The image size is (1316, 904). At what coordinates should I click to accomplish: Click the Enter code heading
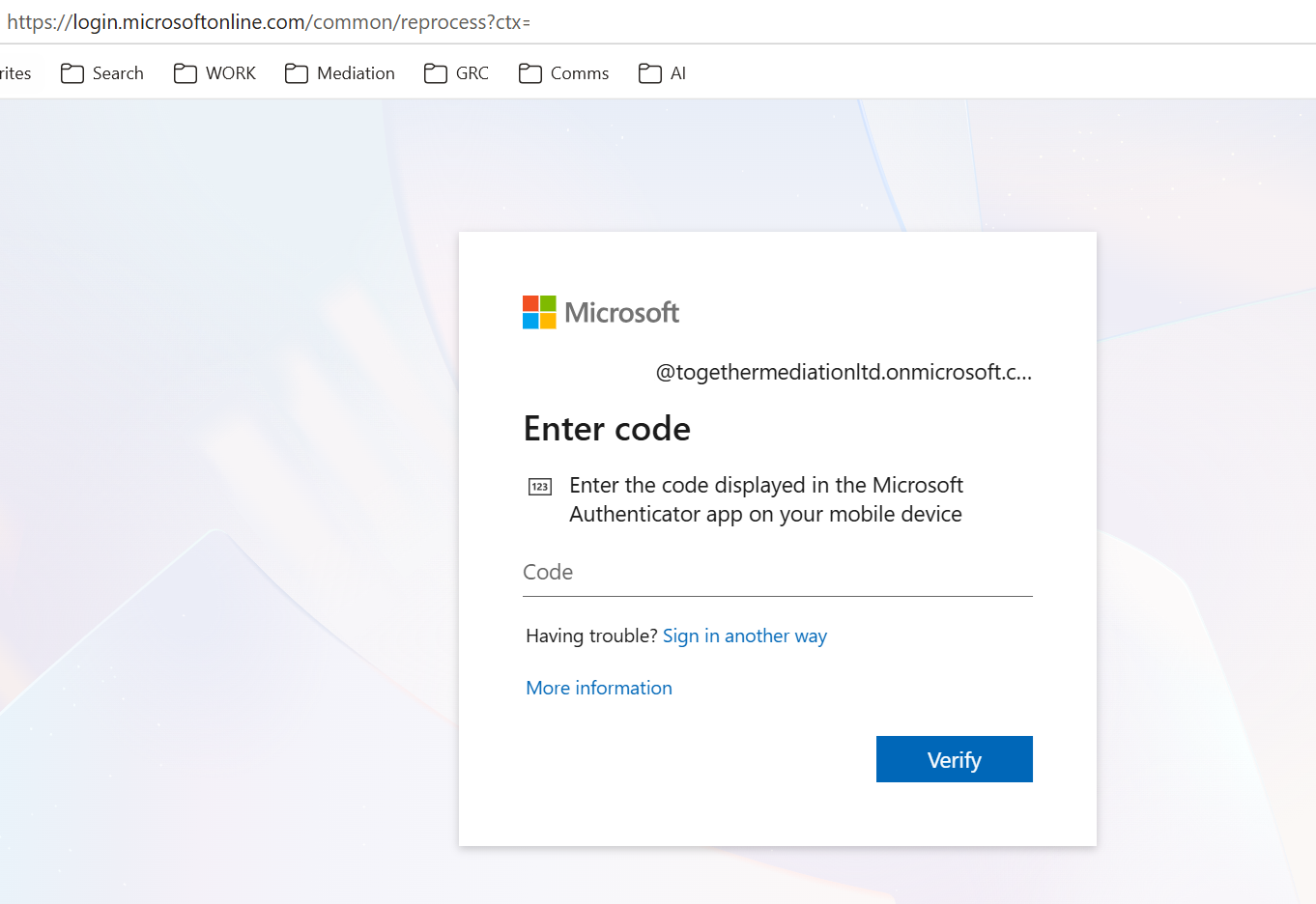607,429
